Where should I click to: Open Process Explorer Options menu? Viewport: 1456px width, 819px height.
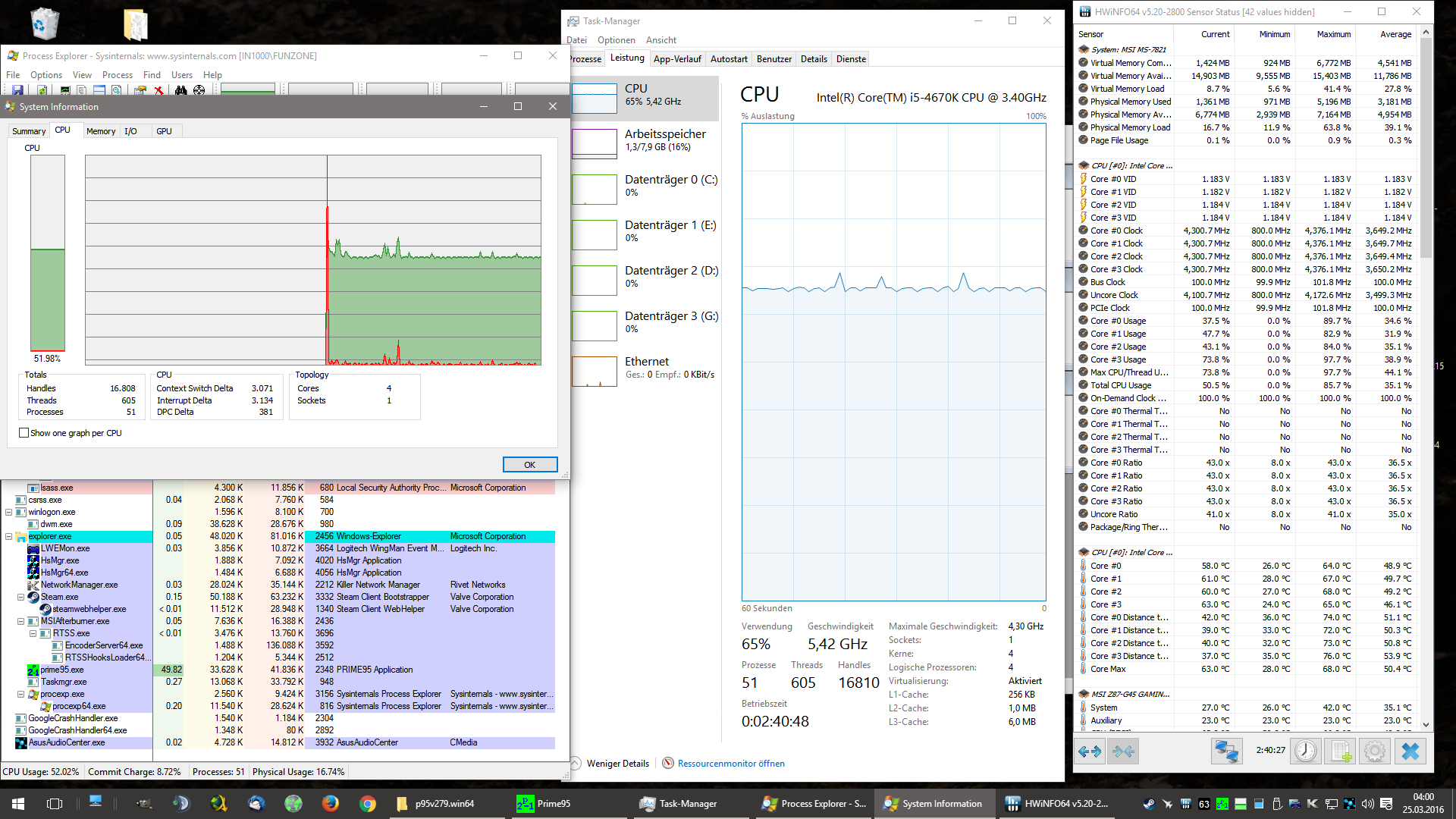[45, 75]
